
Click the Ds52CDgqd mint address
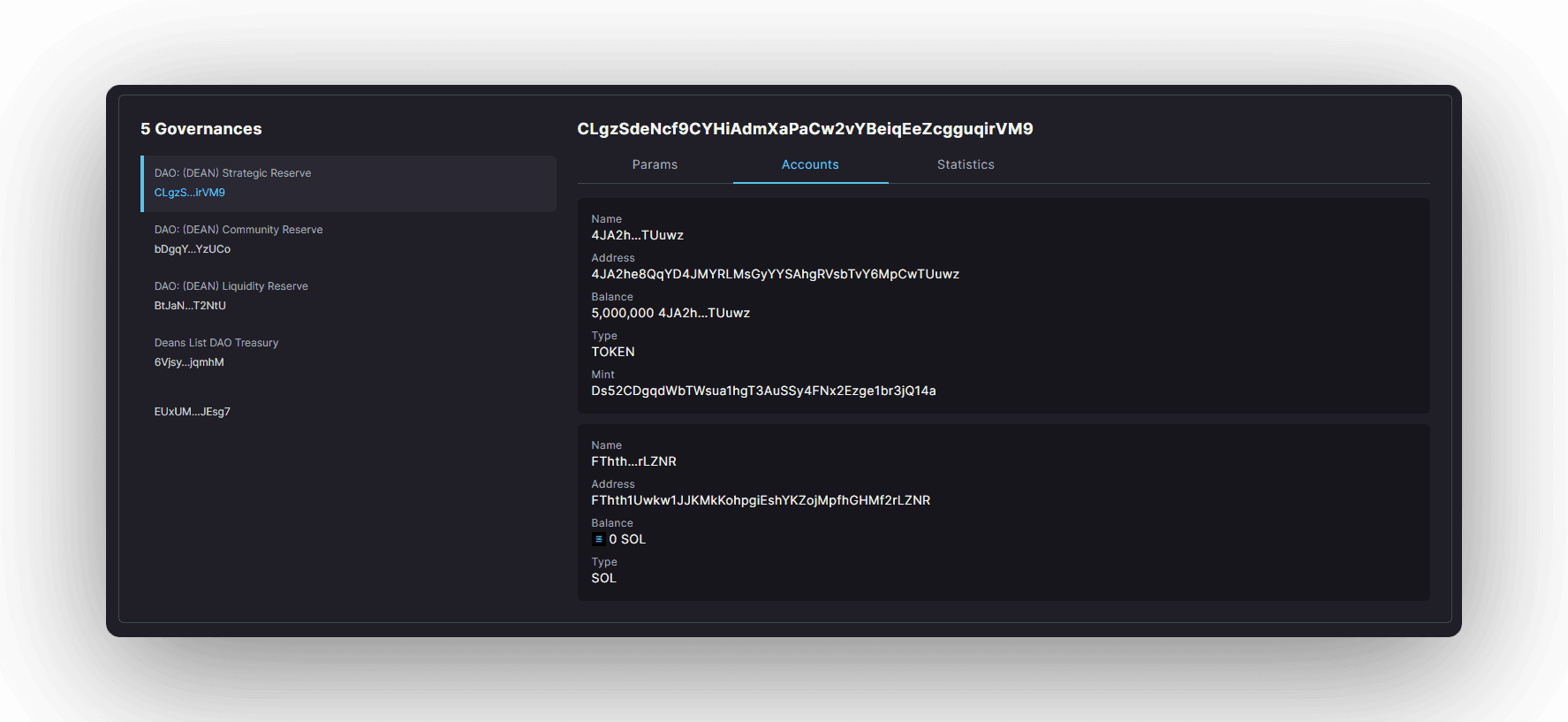point(763,391)
